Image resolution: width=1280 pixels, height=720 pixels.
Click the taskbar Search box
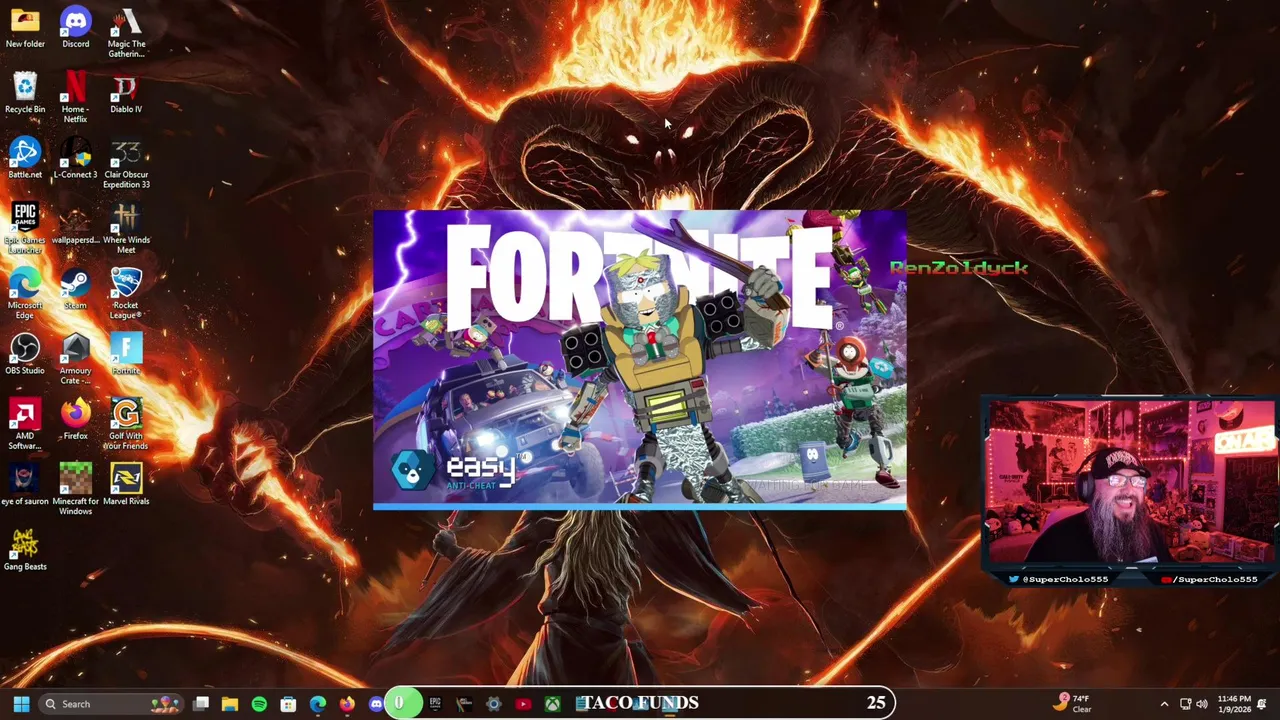pos(112,704)
